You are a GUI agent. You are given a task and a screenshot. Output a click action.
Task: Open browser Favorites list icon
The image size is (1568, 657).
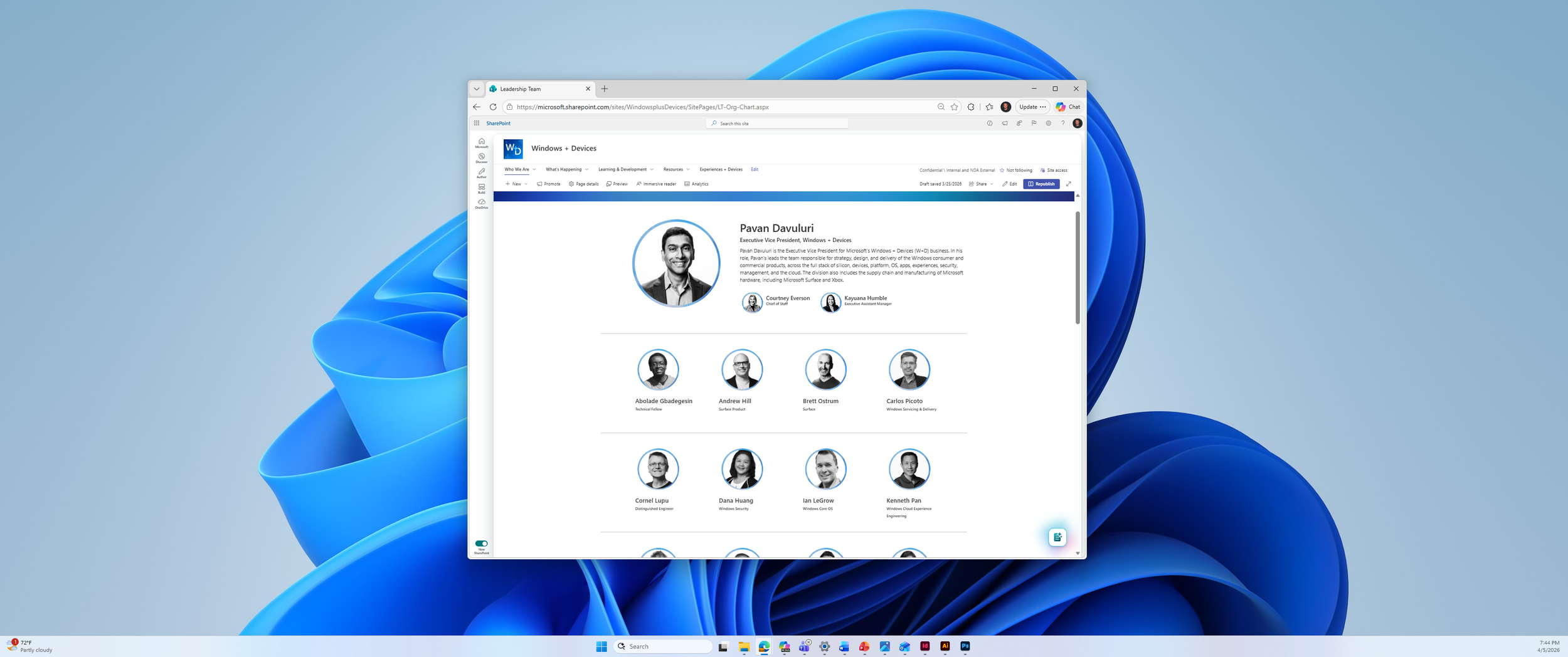pyautogui.click(x=990, y=107)
